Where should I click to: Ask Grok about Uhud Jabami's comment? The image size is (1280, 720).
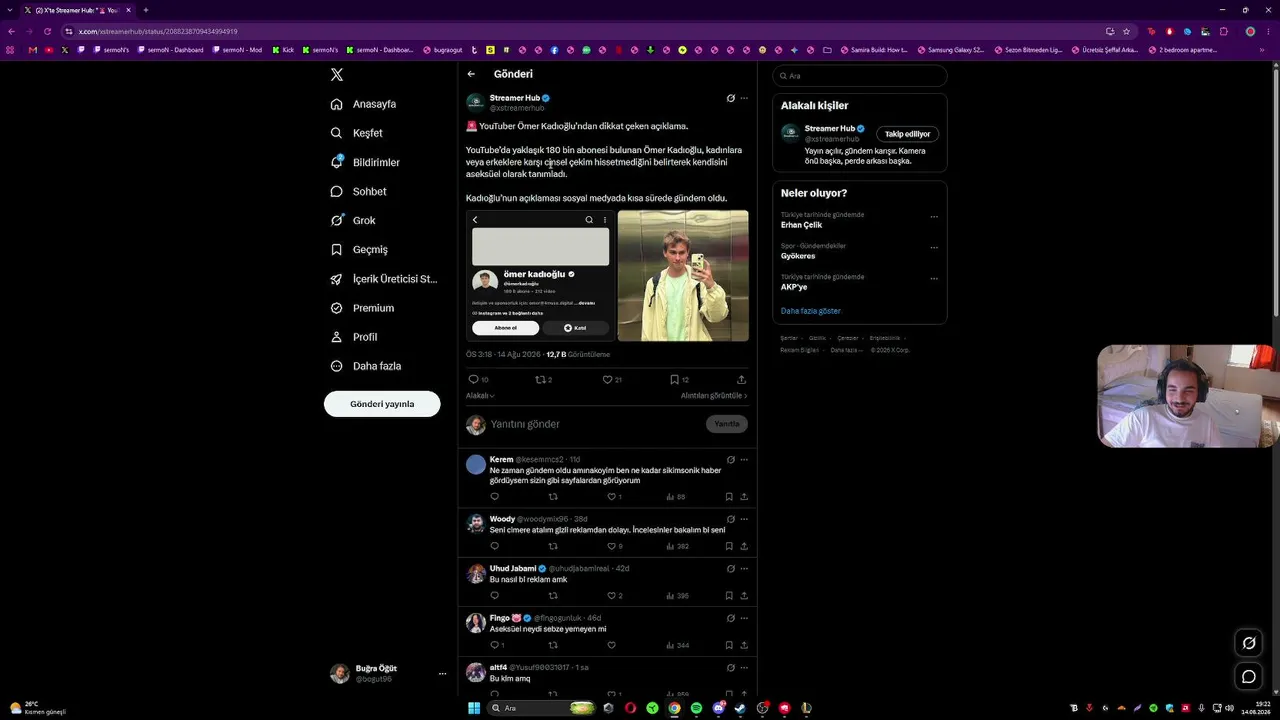coord(731,569)
